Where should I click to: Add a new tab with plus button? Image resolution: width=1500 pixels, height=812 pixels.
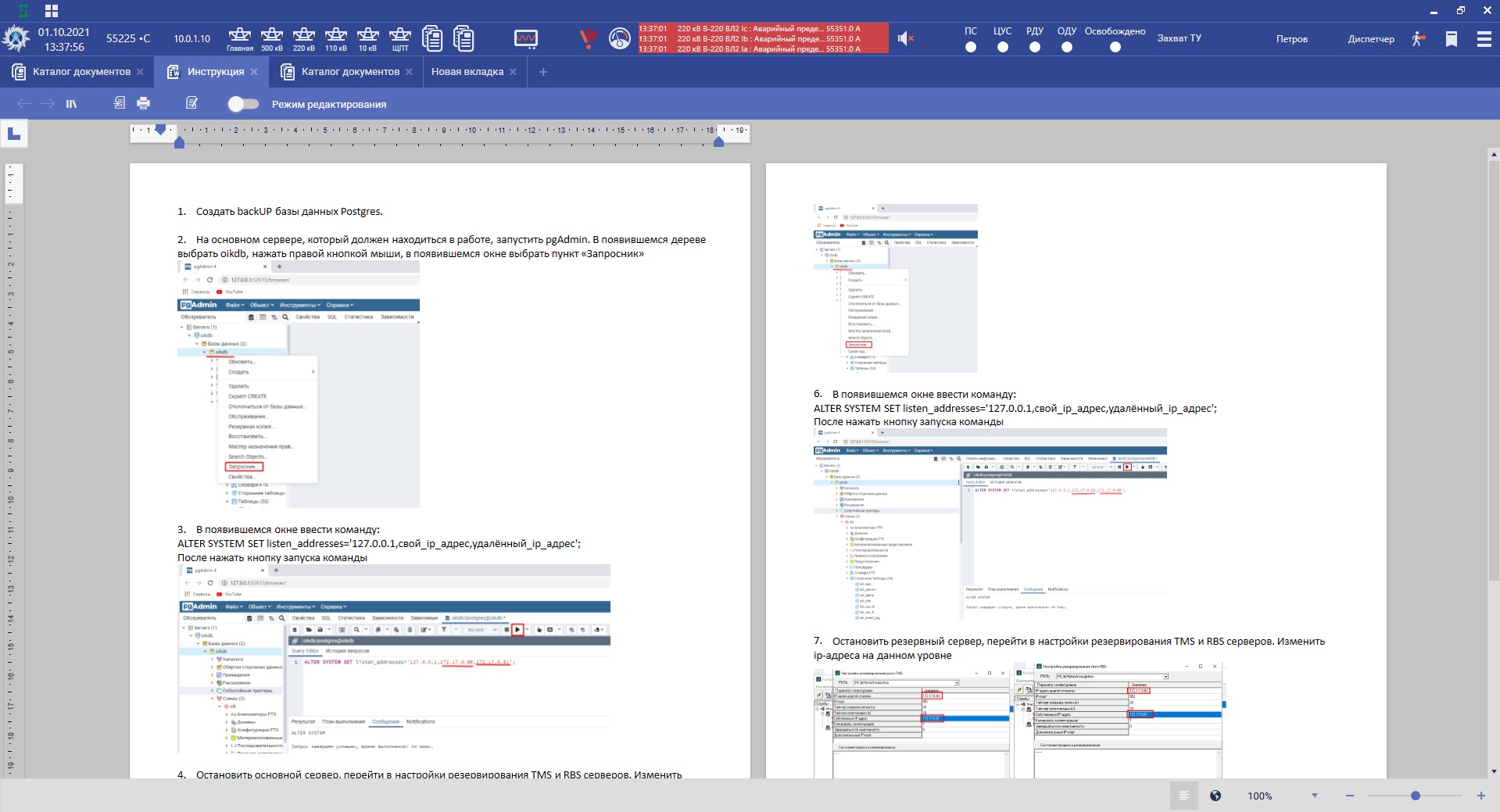tap(543, 72)
